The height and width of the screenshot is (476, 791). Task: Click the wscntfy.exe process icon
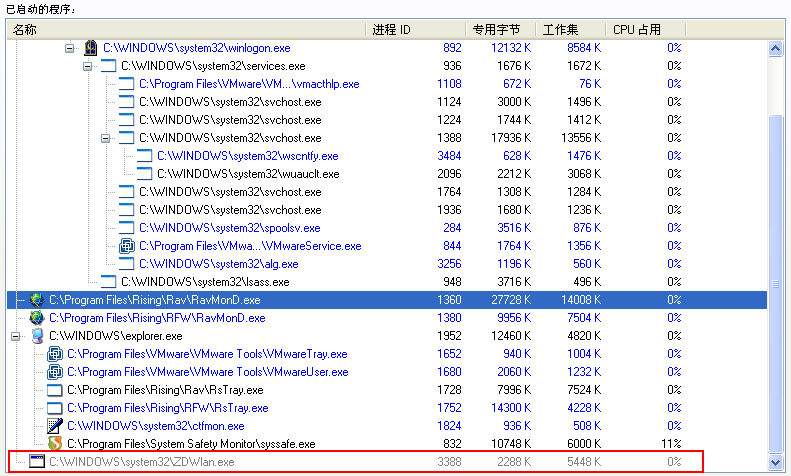pyautogui.click(x=145, y=156)
